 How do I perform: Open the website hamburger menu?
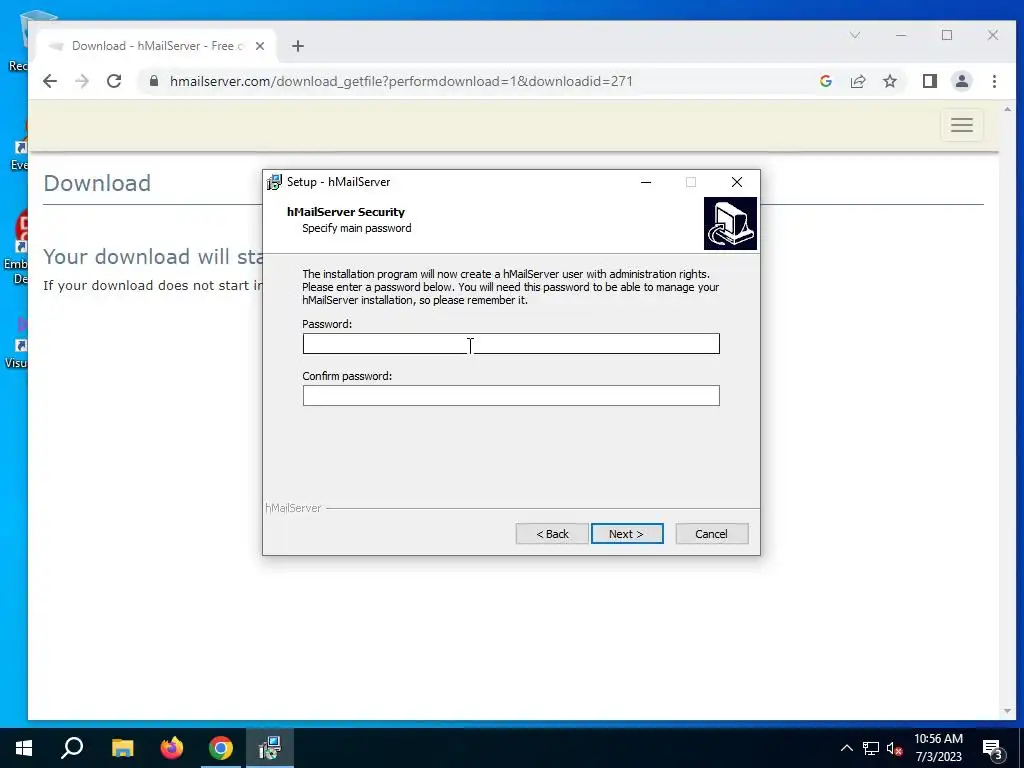(961, 125)
